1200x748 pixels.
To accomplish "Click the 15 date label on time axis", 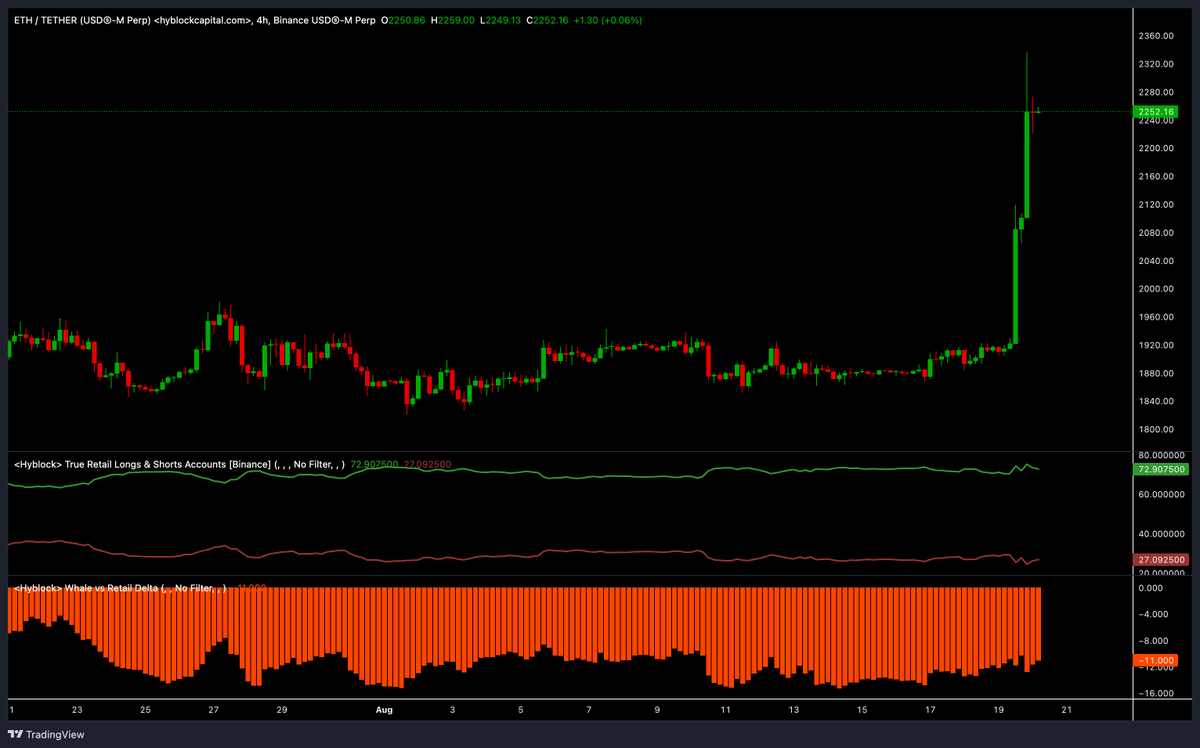I will 862,710.
